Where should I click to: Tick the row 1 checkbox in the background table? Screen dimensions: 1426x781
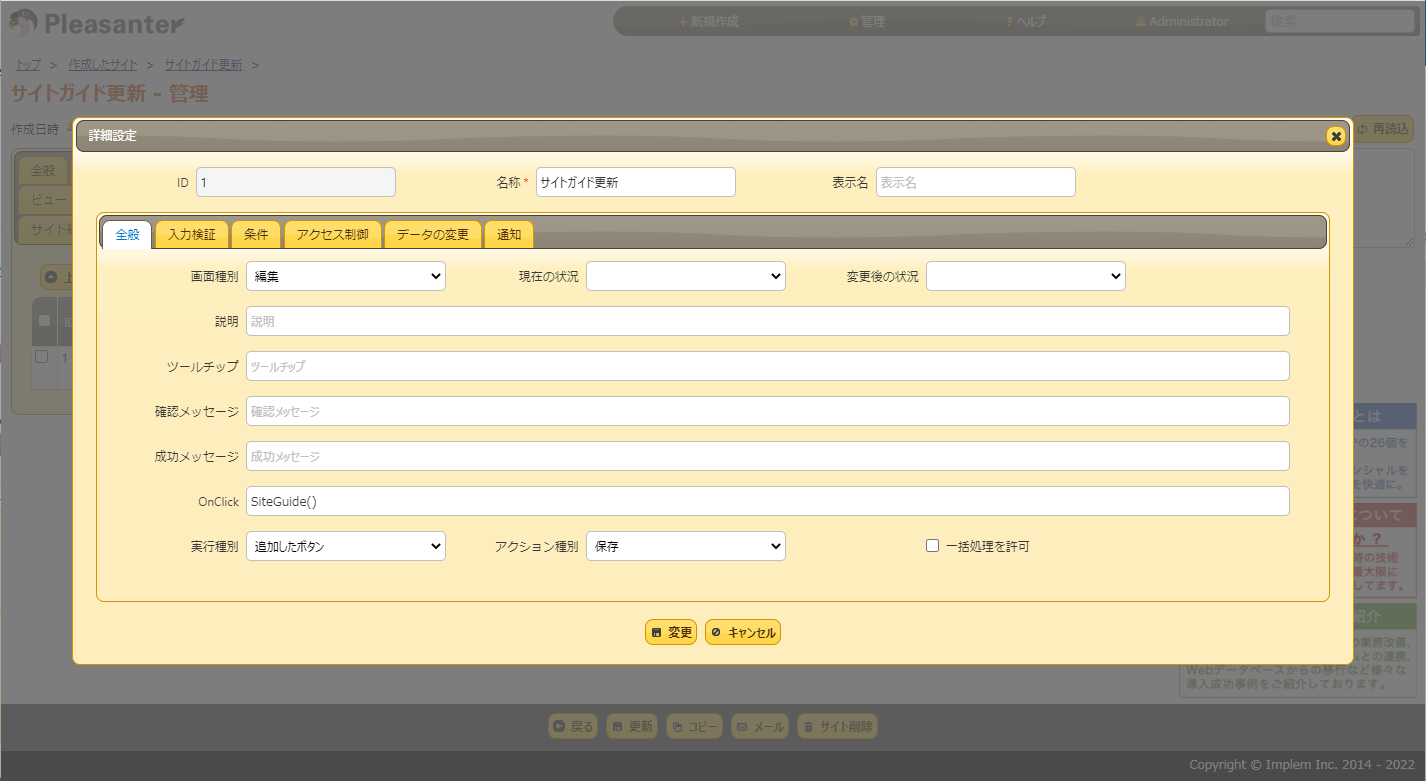(42, 356)
